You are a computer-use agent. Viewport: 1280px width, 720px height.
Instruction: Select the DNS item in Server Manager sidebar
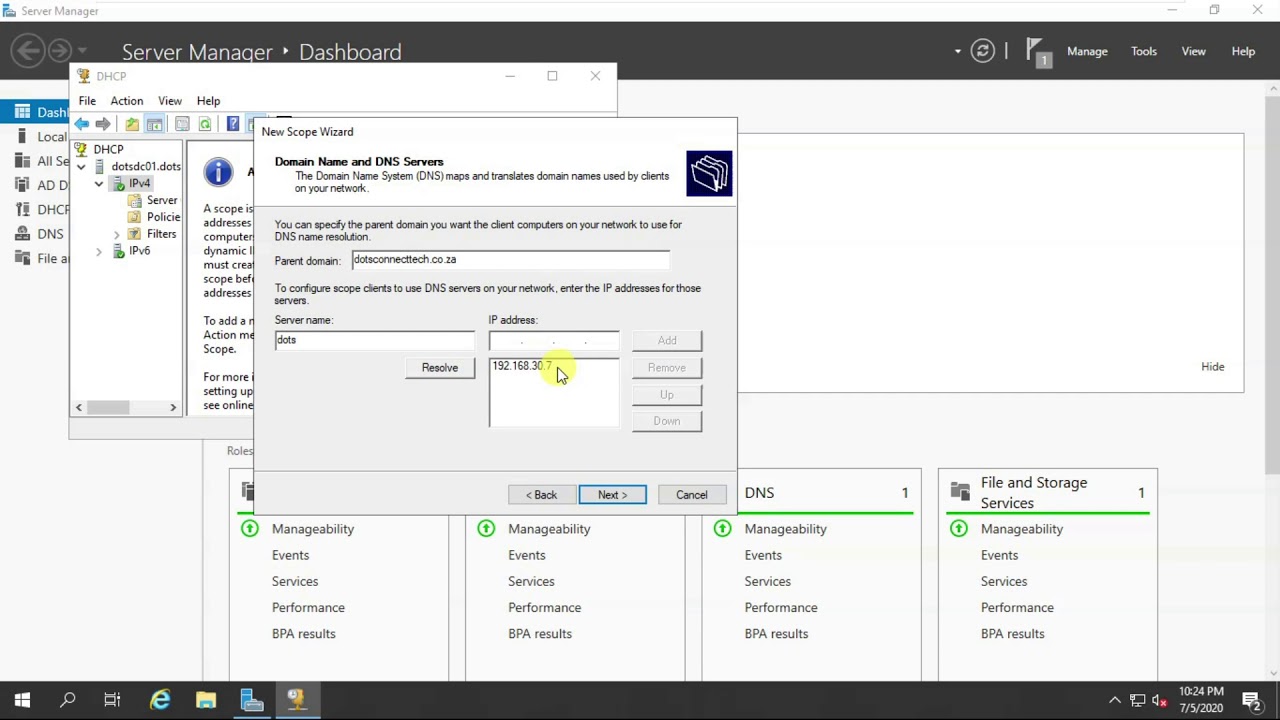(50, 234)
